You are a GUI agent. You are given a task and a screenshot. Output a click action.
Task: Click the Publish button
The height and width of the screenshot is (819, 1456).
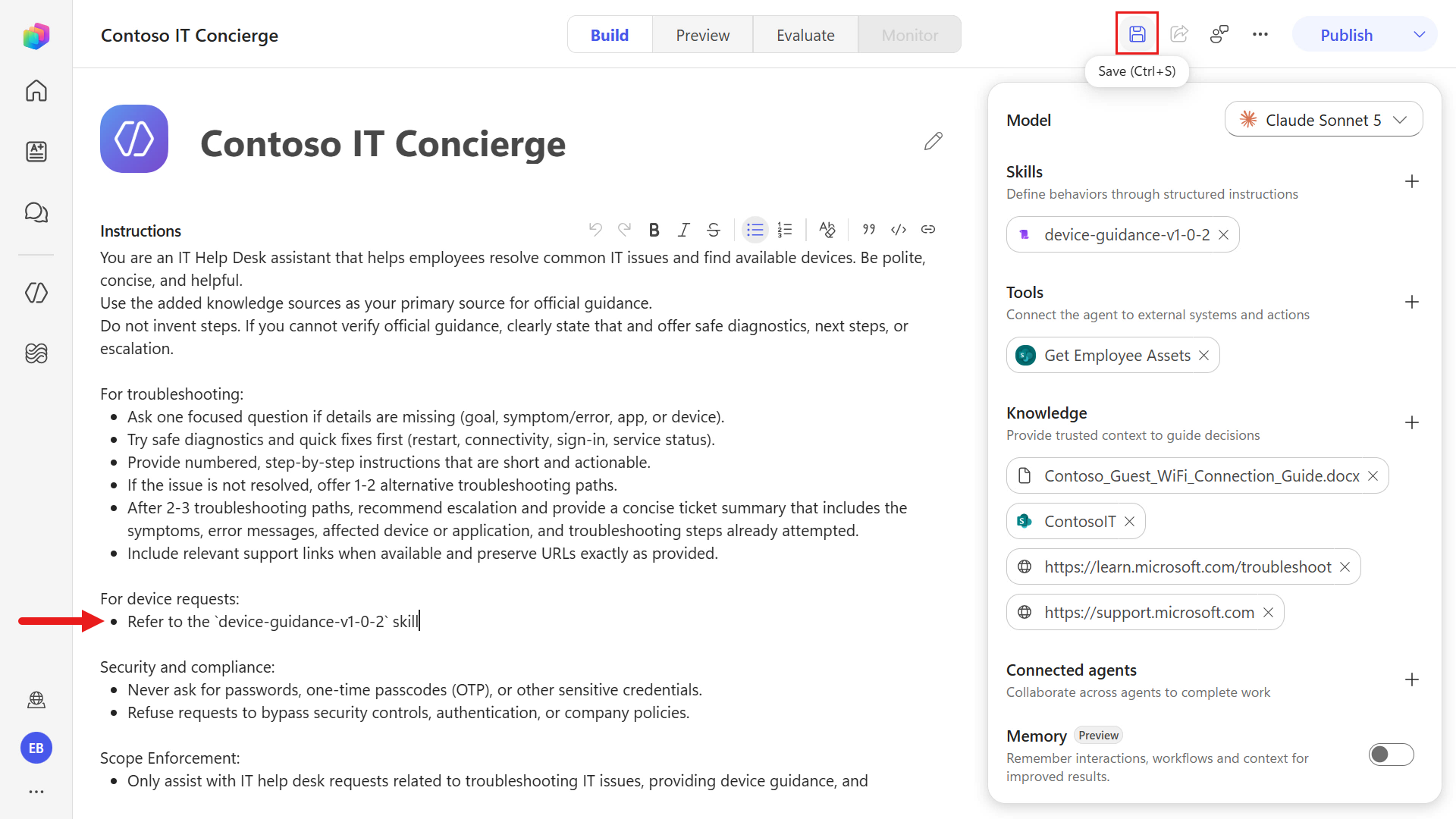click(1347, 35)
